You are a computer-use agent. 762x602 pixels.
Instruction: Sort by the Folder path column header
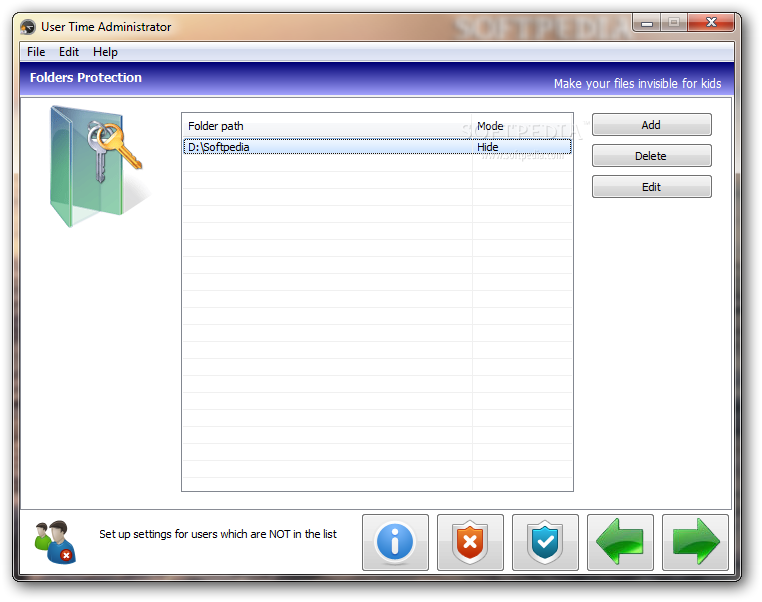[x=327, y=126]
